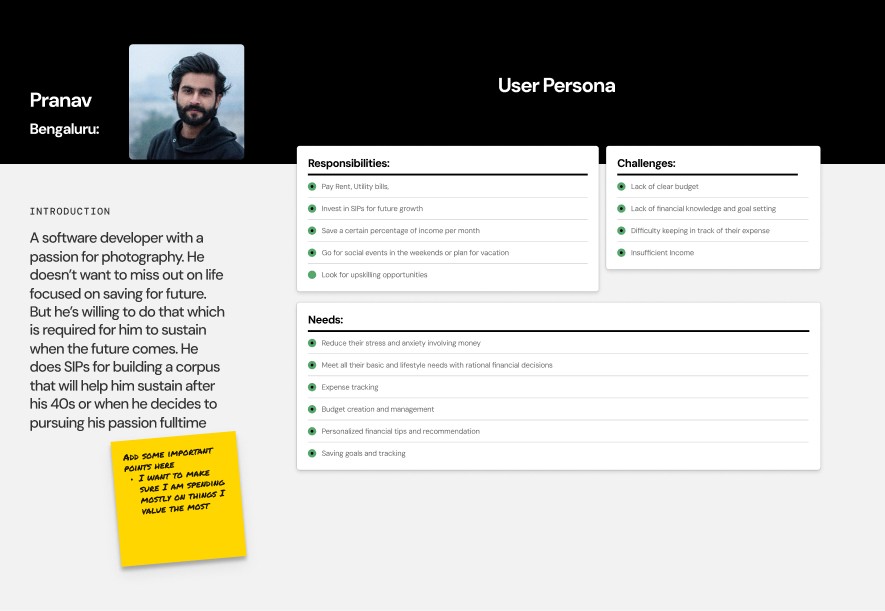The image size is (885, 611).
Task: Select the Lack of clear budget text
Action: pyautogui.click(x=664, y=187)
